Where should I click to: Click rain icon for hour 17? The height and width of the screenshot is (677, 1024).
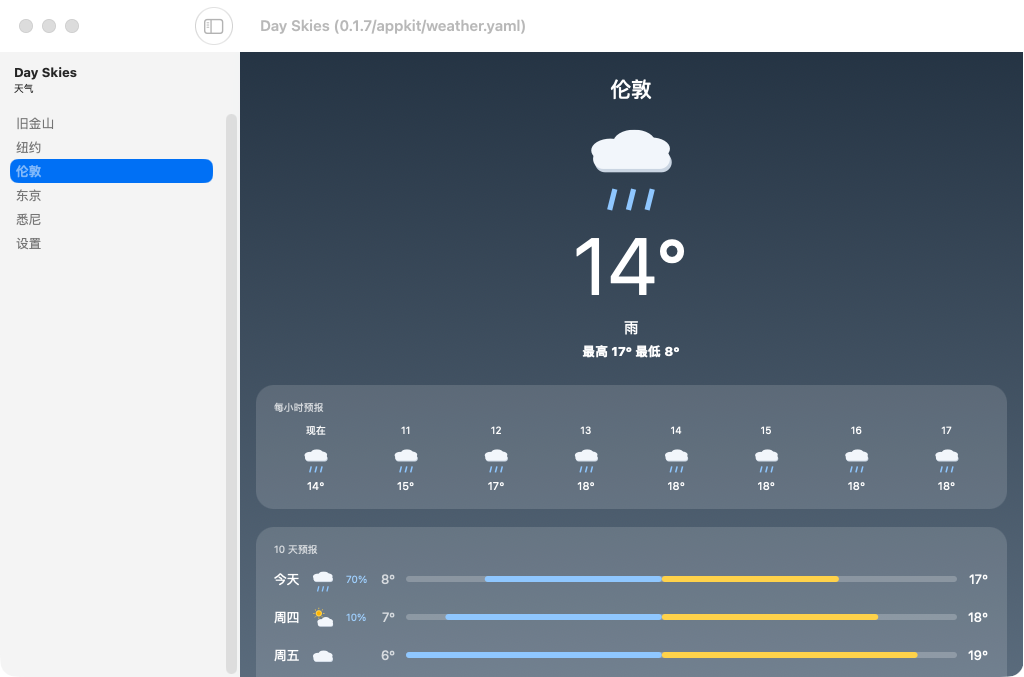(x=946, y=460)
